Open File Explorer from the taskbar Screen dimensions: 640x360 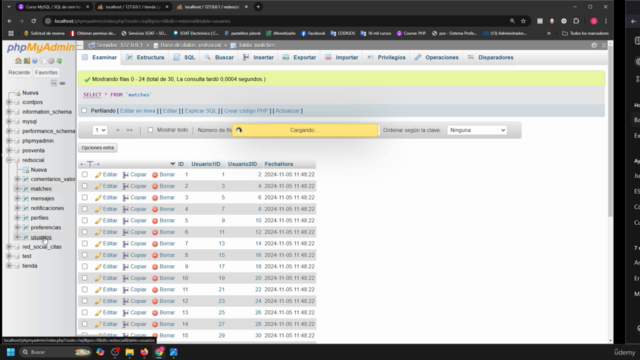[x=129, y=352]
